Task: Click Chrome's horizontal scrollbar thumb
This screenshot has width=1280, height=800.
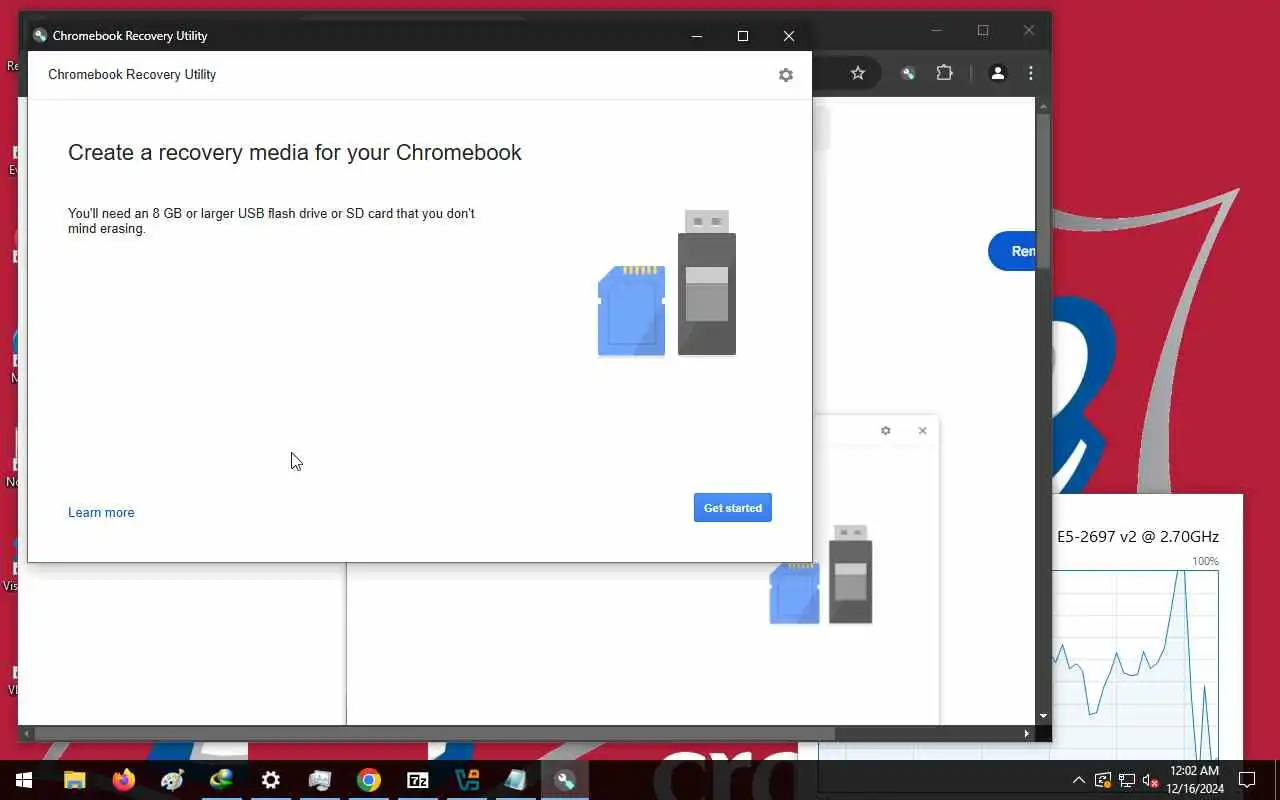Action: tap(435, 733)
